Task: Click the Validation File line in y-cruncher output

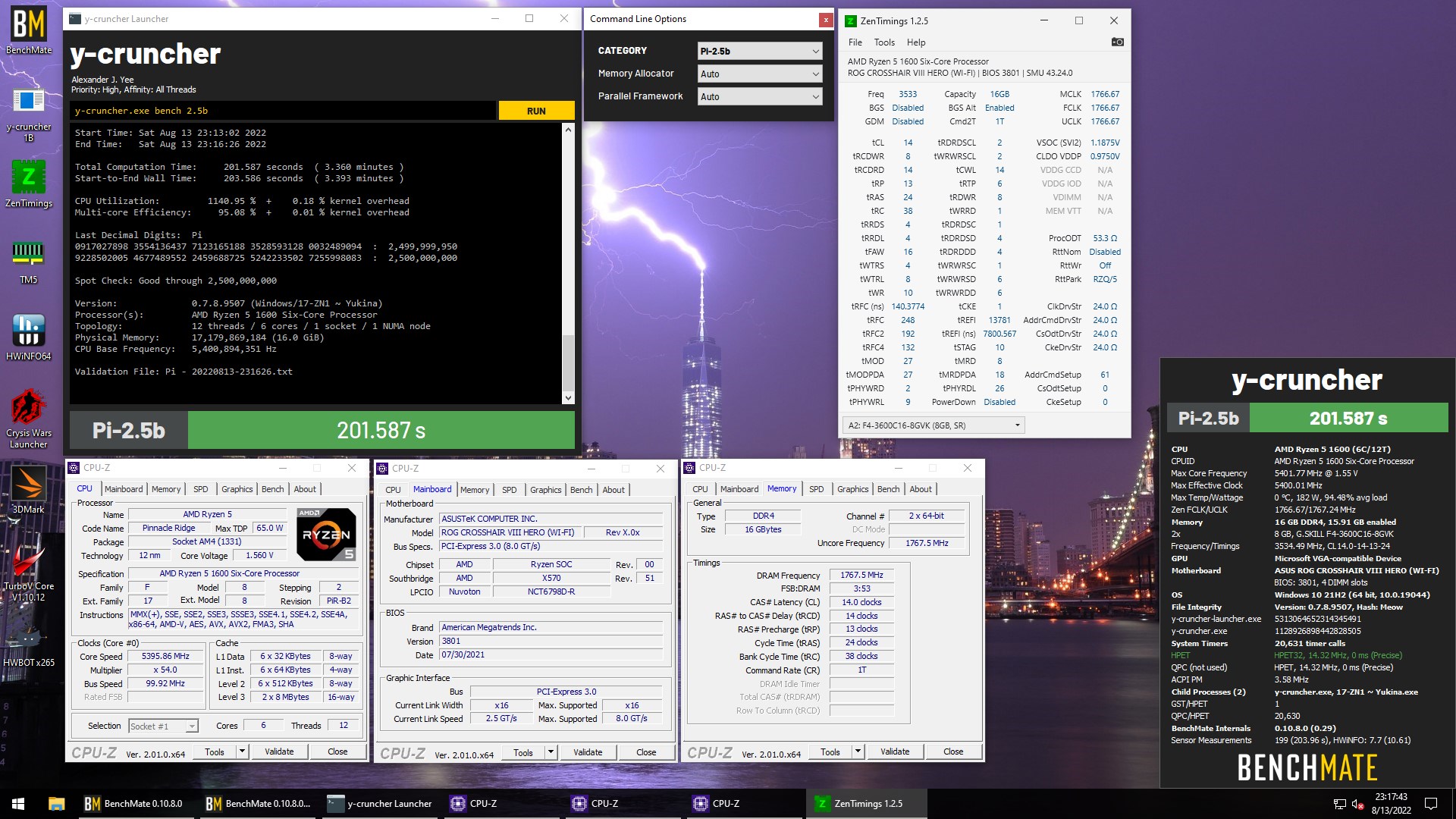Action: [184, 372]
